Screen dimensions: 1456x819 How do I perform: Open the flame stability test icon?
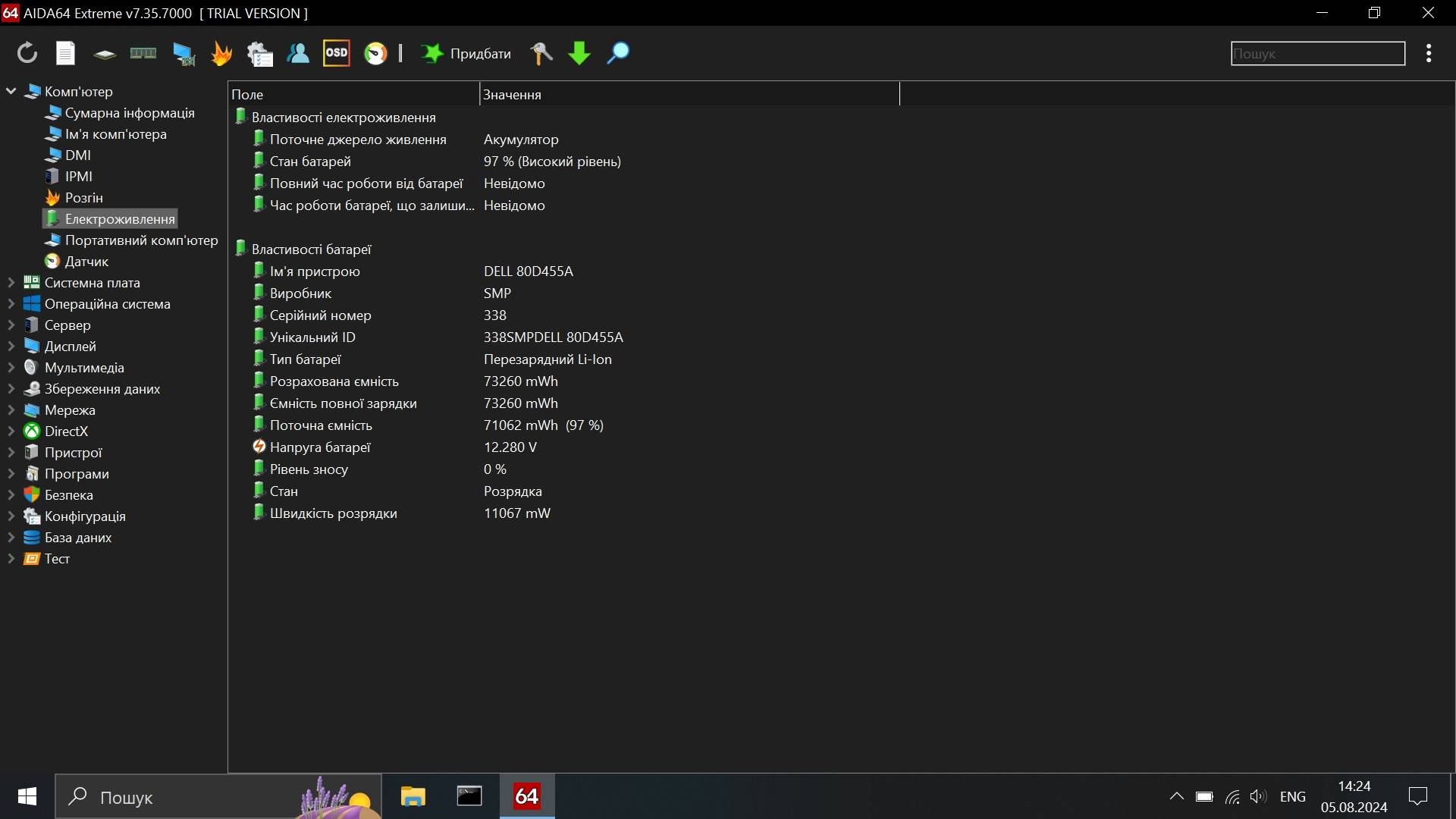[x=221, y=53]
